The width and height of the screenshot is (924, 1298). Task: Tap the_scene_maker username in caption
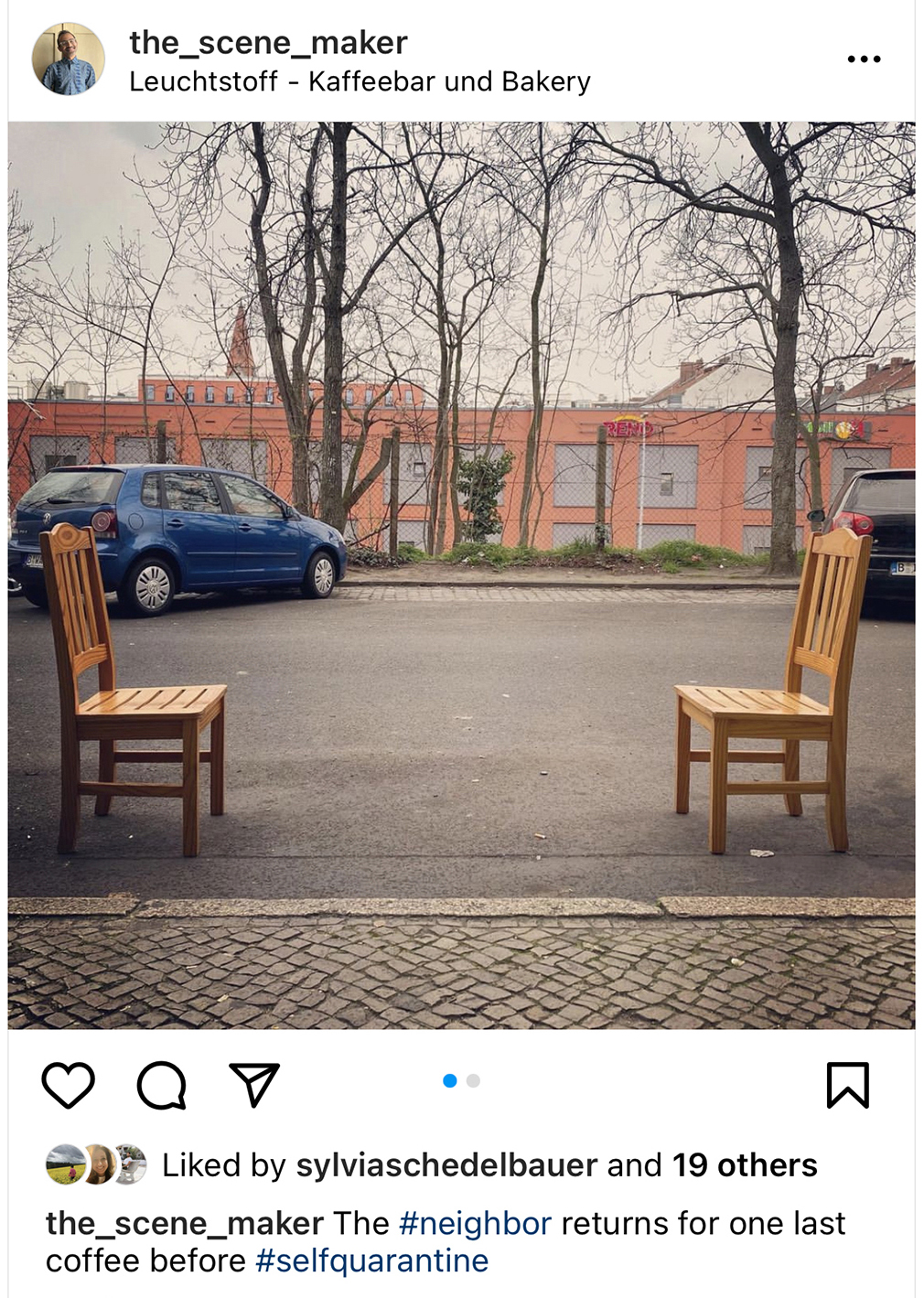185,1223
